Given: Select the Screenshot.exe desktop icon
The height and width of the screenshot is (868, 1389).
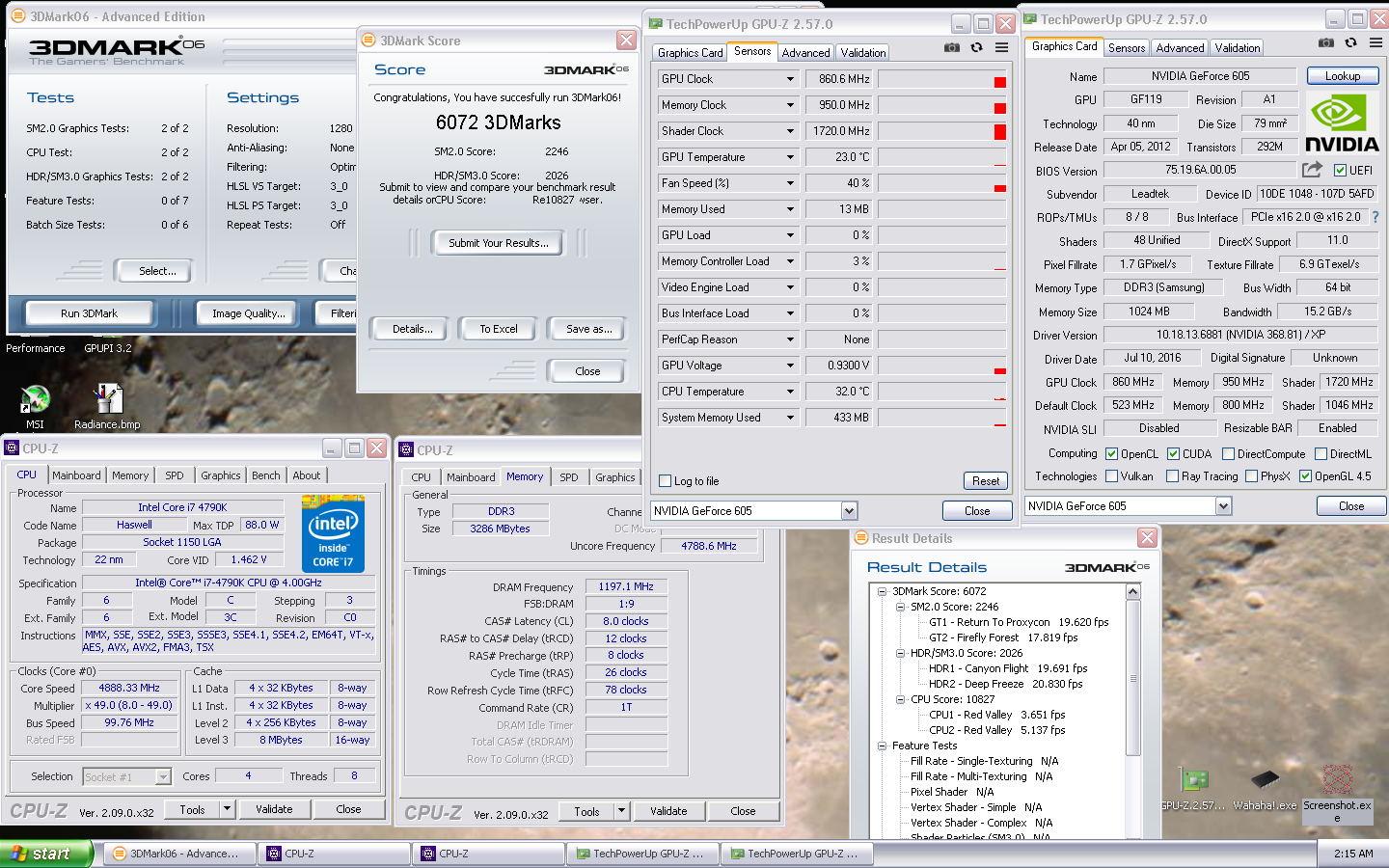Looking at the screenshot, I should pos(1337,795).
